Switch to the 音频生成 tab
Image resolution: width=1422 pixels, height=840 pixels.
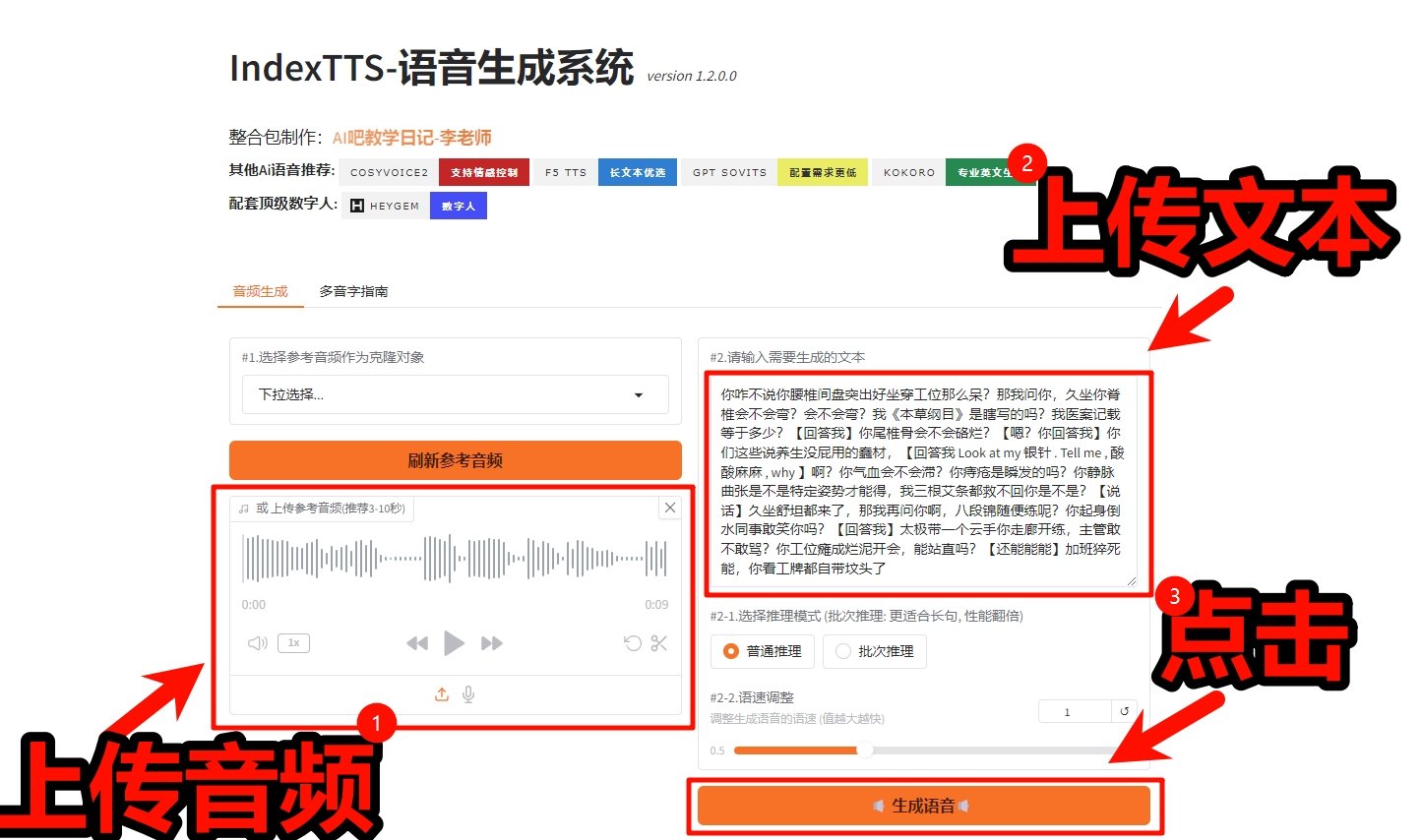259,291
